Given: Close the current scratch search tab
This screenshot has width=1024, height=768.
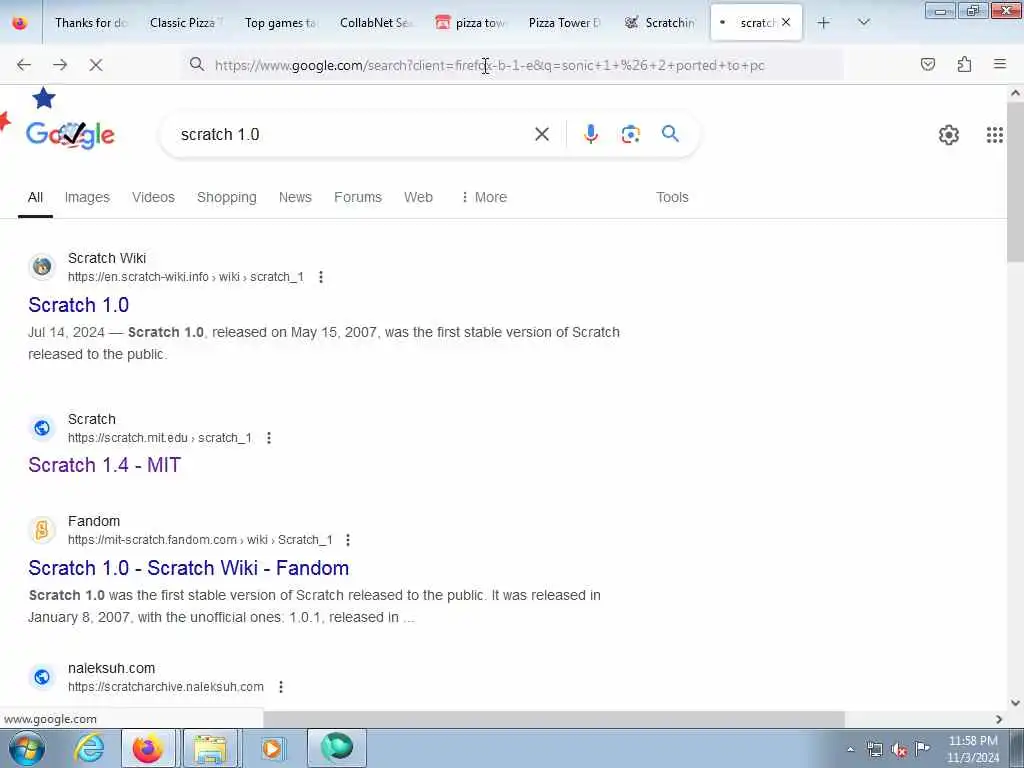Looking at the screenshot, I should coord(786,22).
